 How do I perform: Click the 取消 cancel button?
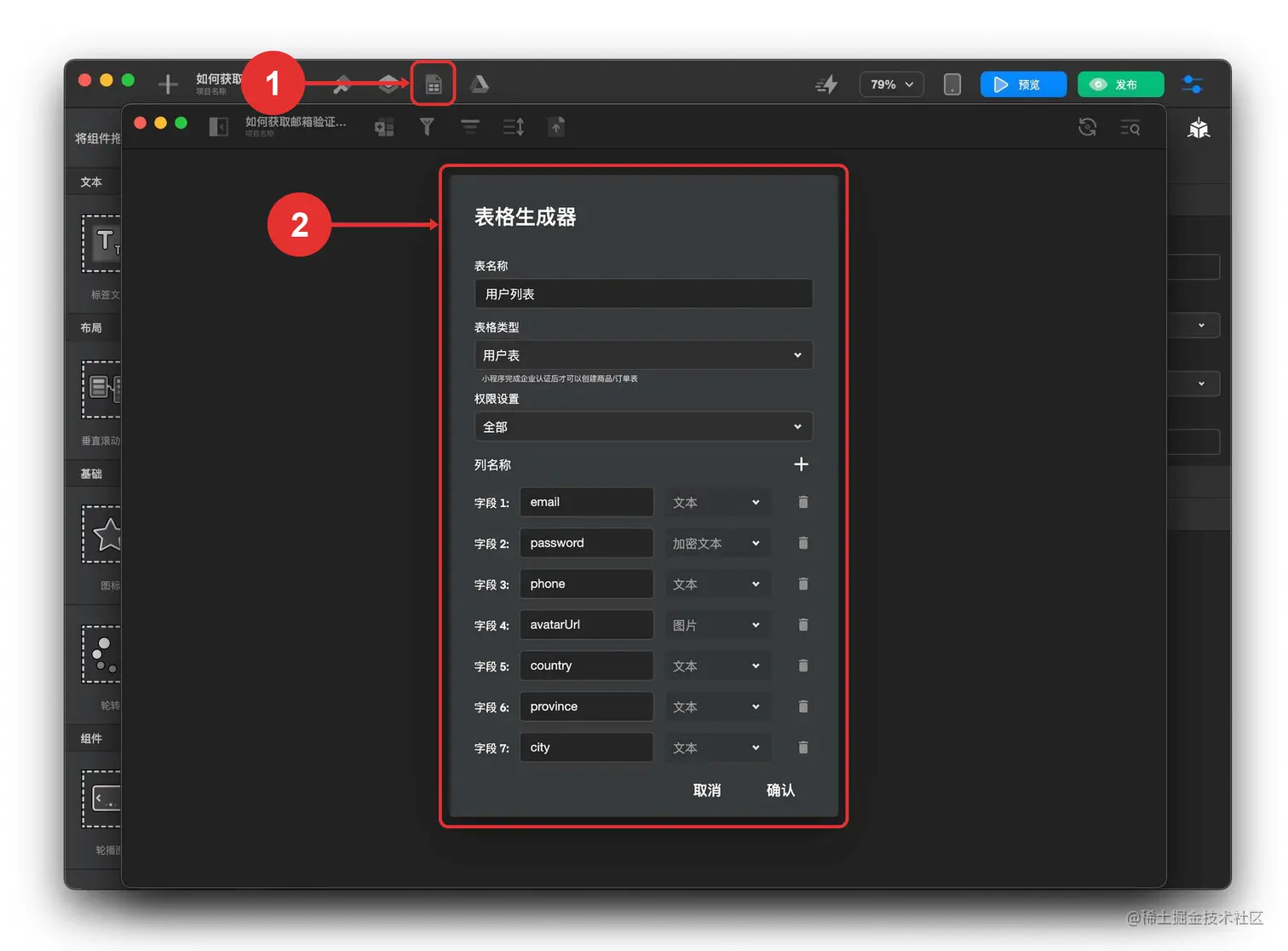click(x=707, y=790)
